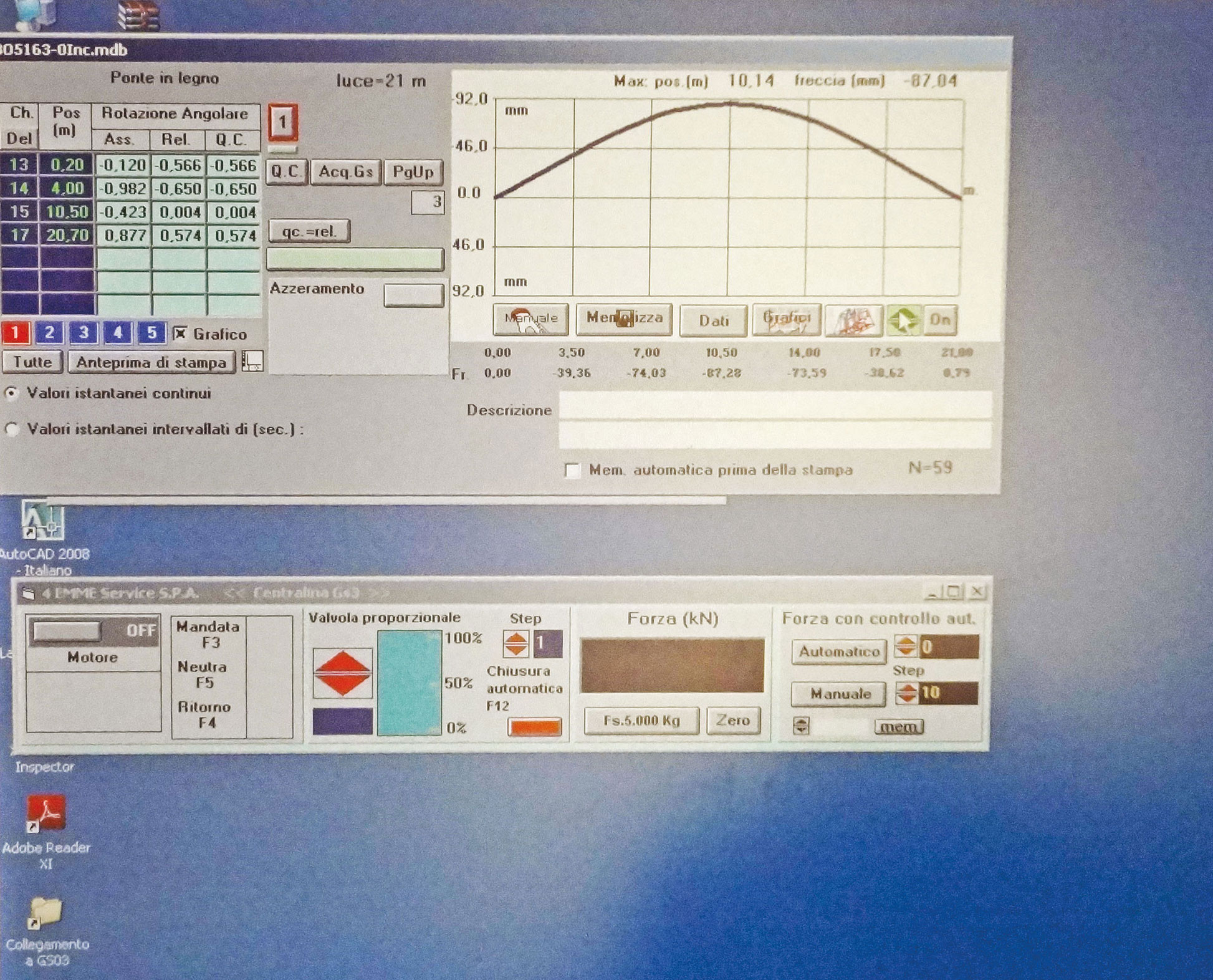Viewport: 1213px width, 980px height.
Task: Click the Memorizza save button
Action: point(624,320)
